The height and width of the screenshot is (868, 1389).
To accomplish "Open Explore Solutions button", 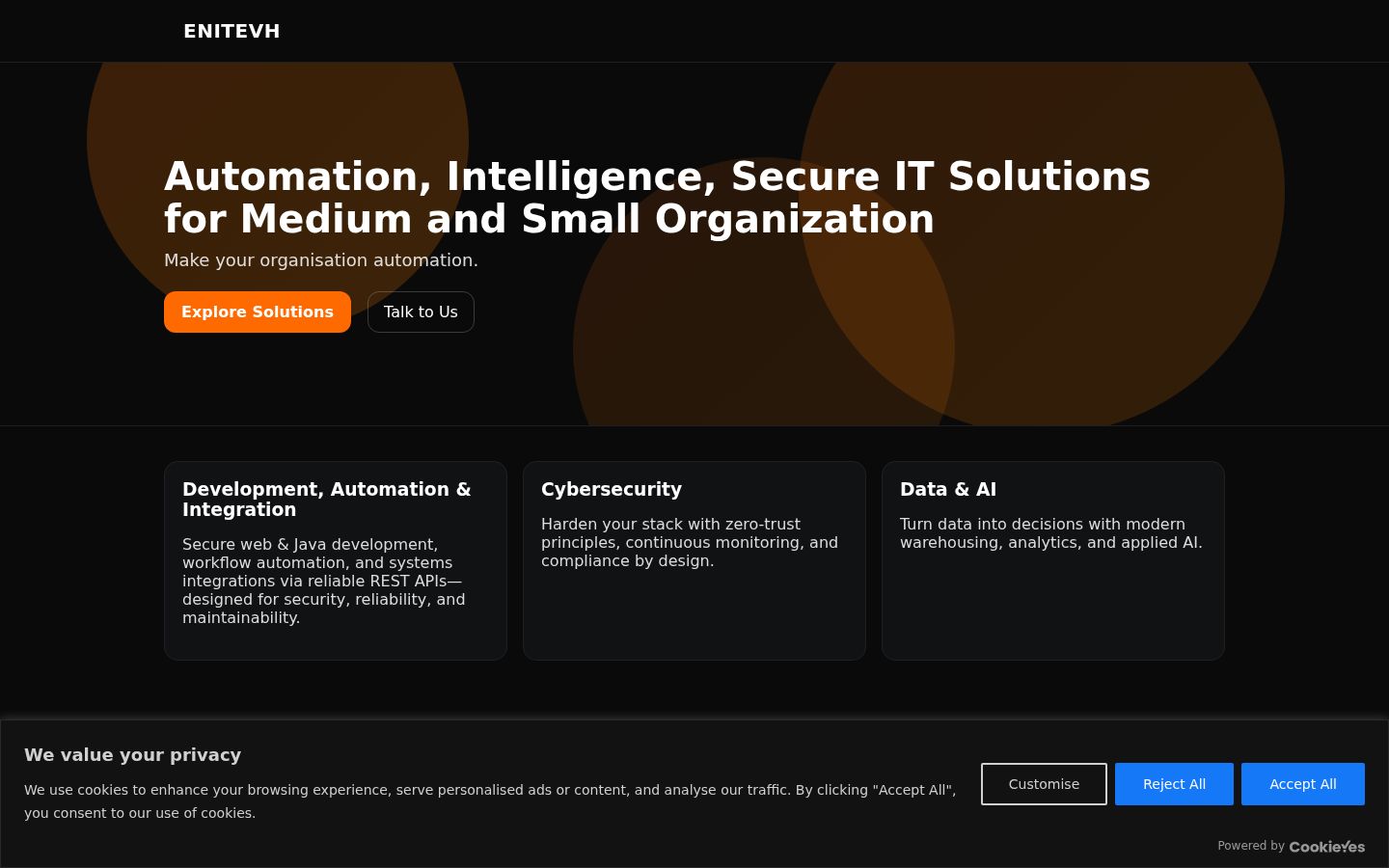I will coord(258,312).
